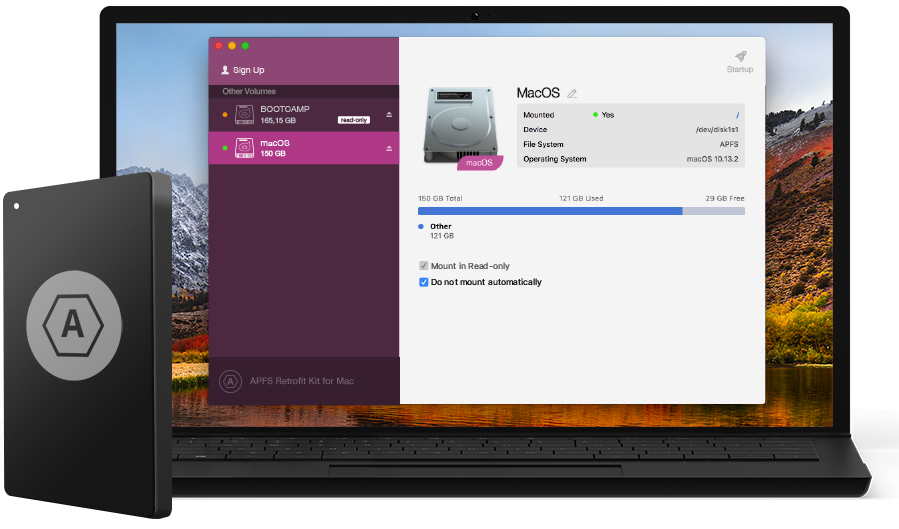The height and width of the screenshot is (529, 899).
Task: Open the mount point slash link
Action: (737, 115)
